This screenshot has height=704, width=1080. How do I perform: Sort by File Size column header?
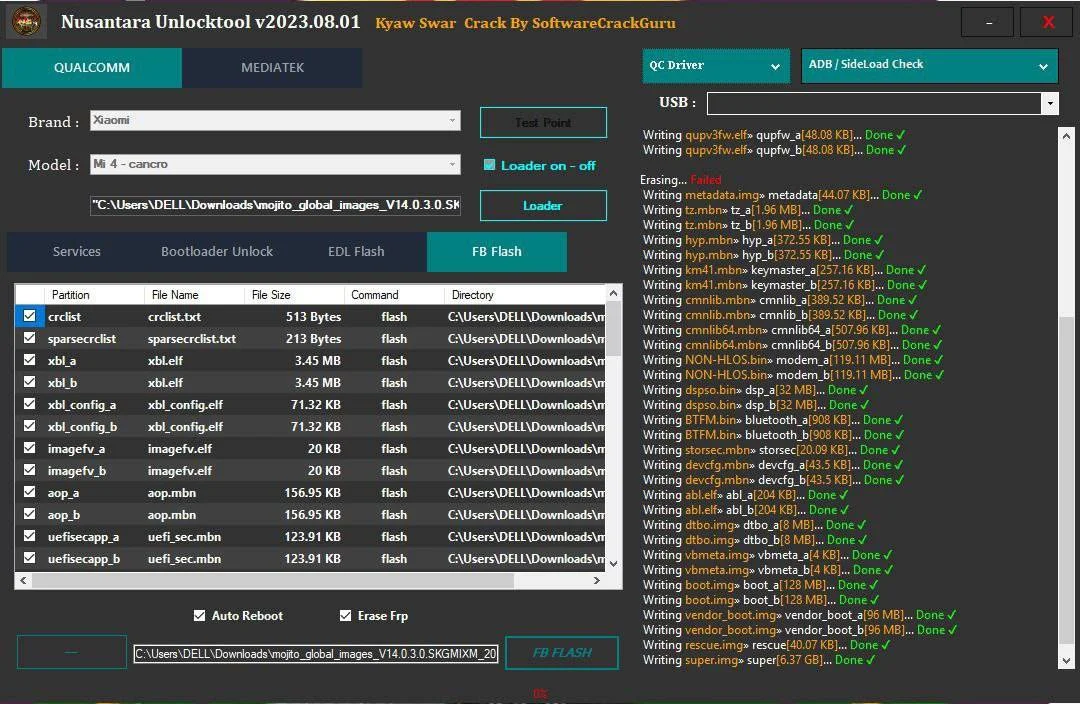294,295
